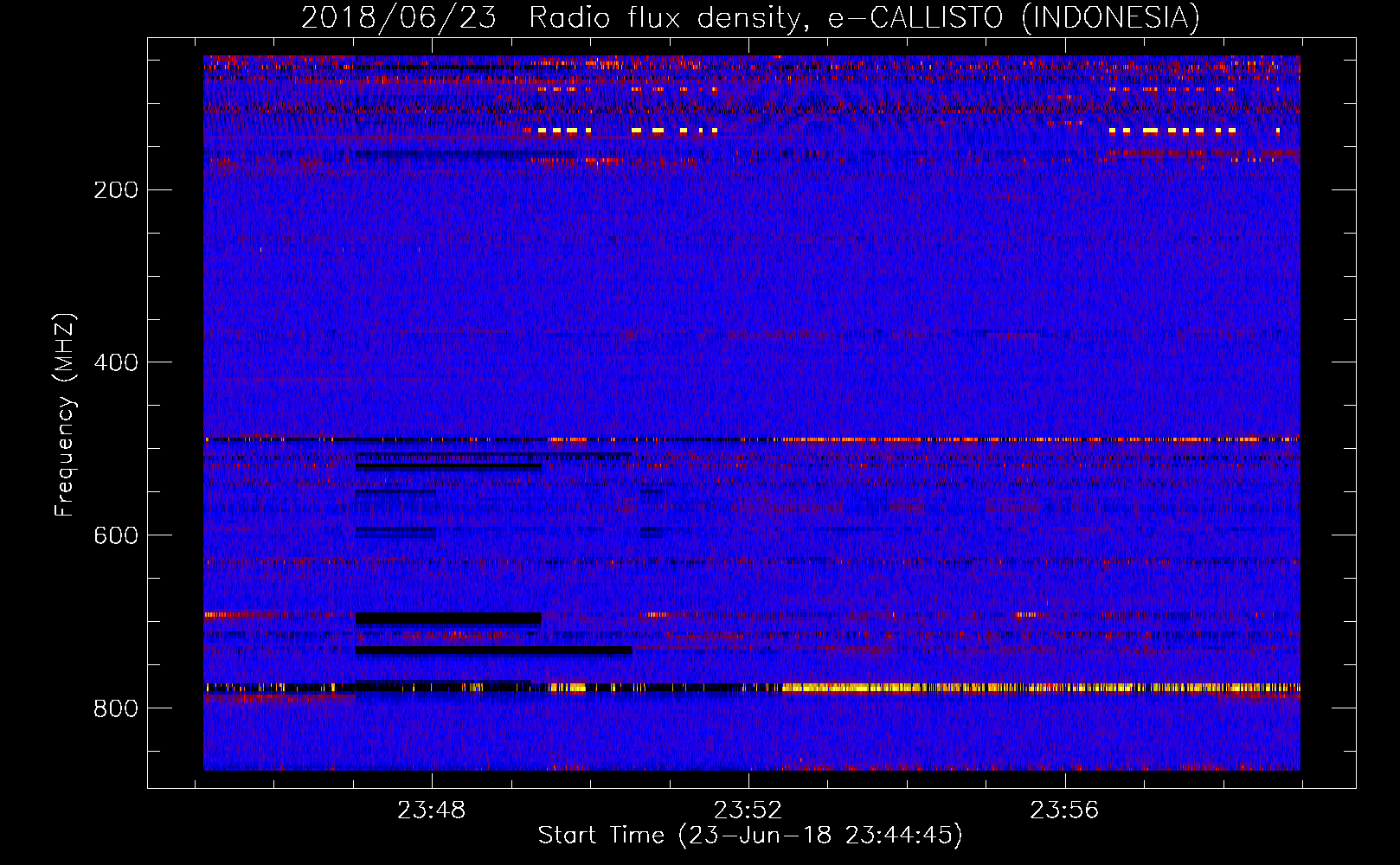Click the plot title mentioning e-CALLISTO (INDONESIA)
This screenshot has height=865, width=1400.
pos(750,17)
